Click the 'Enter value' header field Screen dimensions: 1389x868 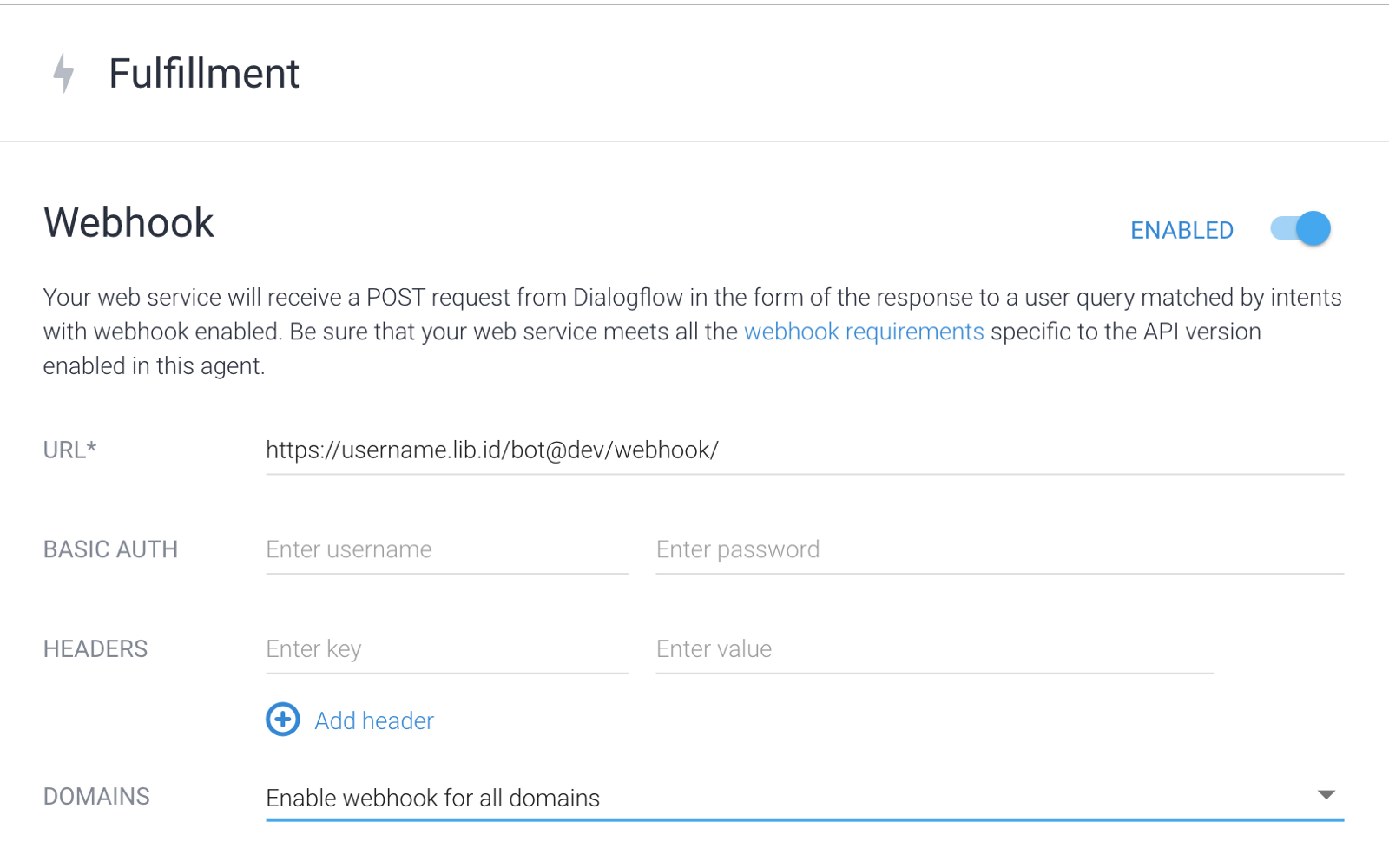pos(933,649)
